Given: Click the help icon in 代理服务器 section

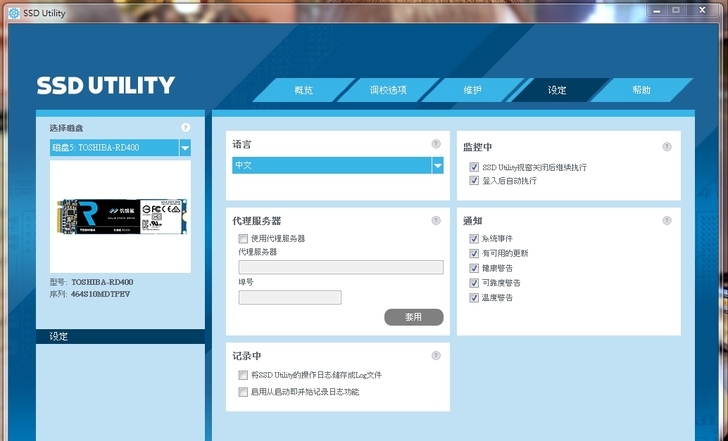Looking at the screenshot, I should tap(436, 220).
